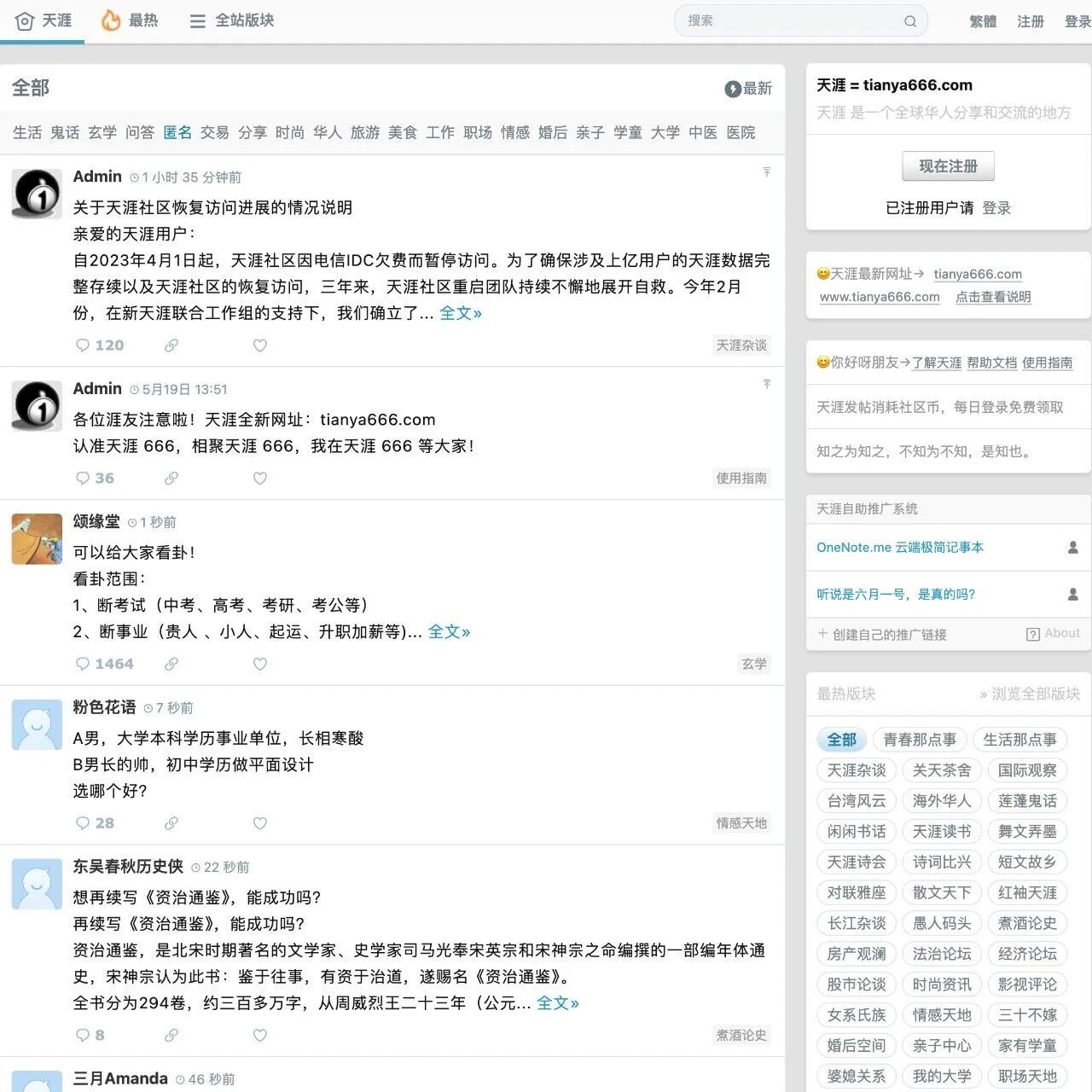1092x1092 pixels.
Task: Click 登录 link in the signup panel
Action: [x=996, y=208]
